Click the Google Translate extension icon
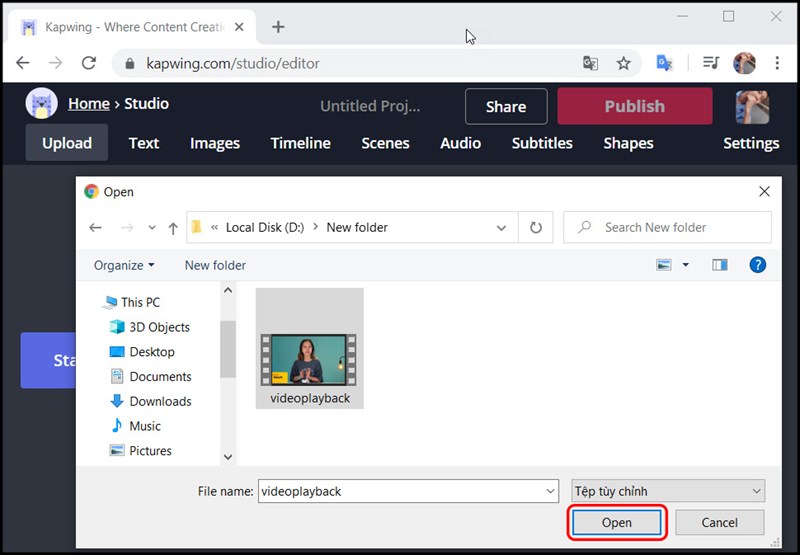800x555 pixels. [x=664, y=63]
